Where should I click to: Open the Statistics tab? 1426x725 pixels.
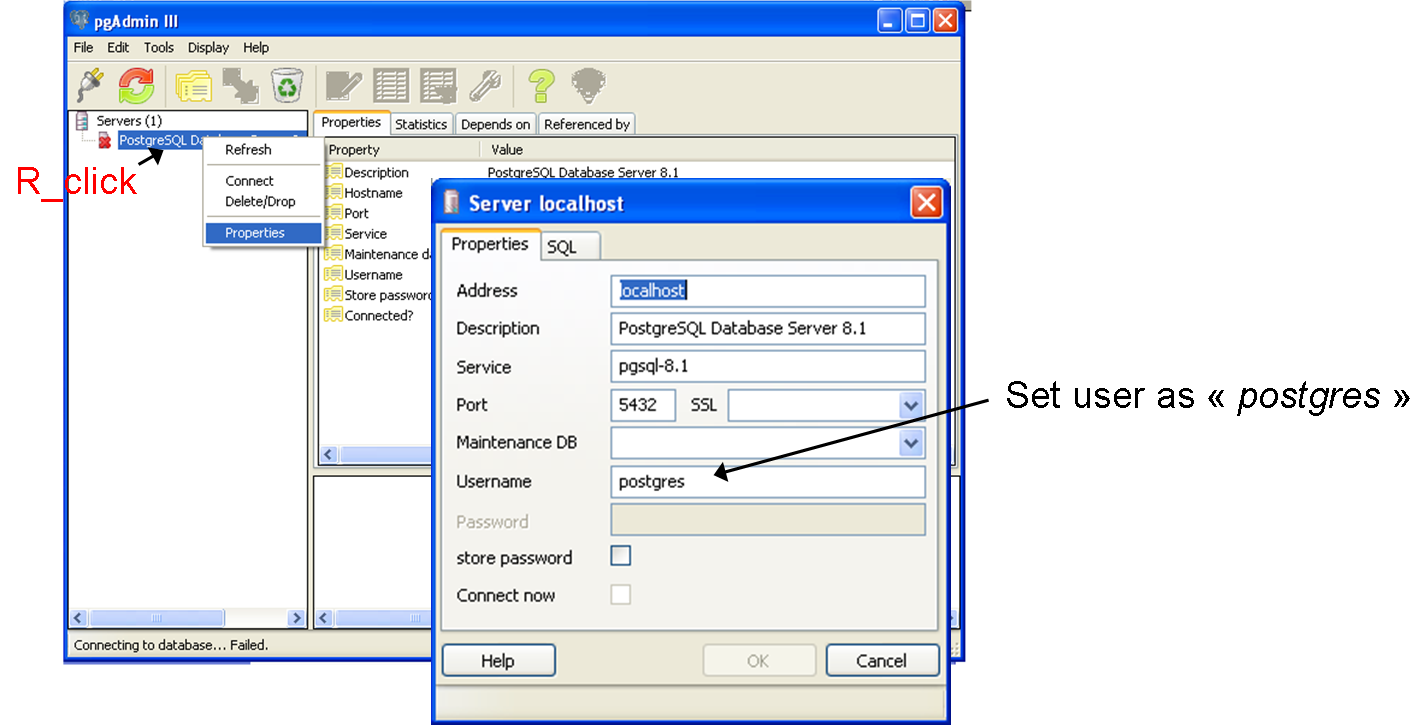point(421,124)
